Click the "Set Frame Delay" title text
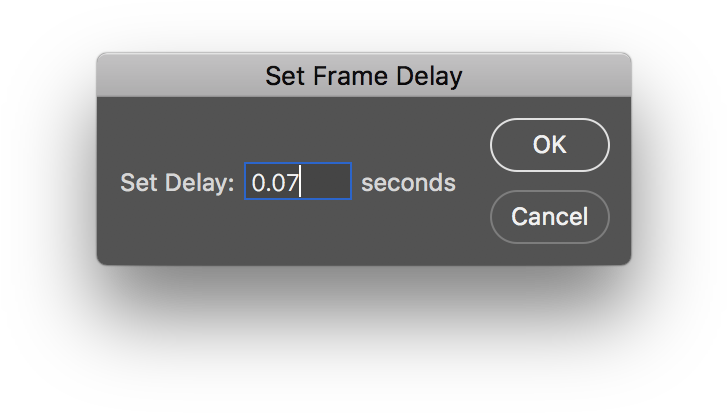 tap(363, 75)
